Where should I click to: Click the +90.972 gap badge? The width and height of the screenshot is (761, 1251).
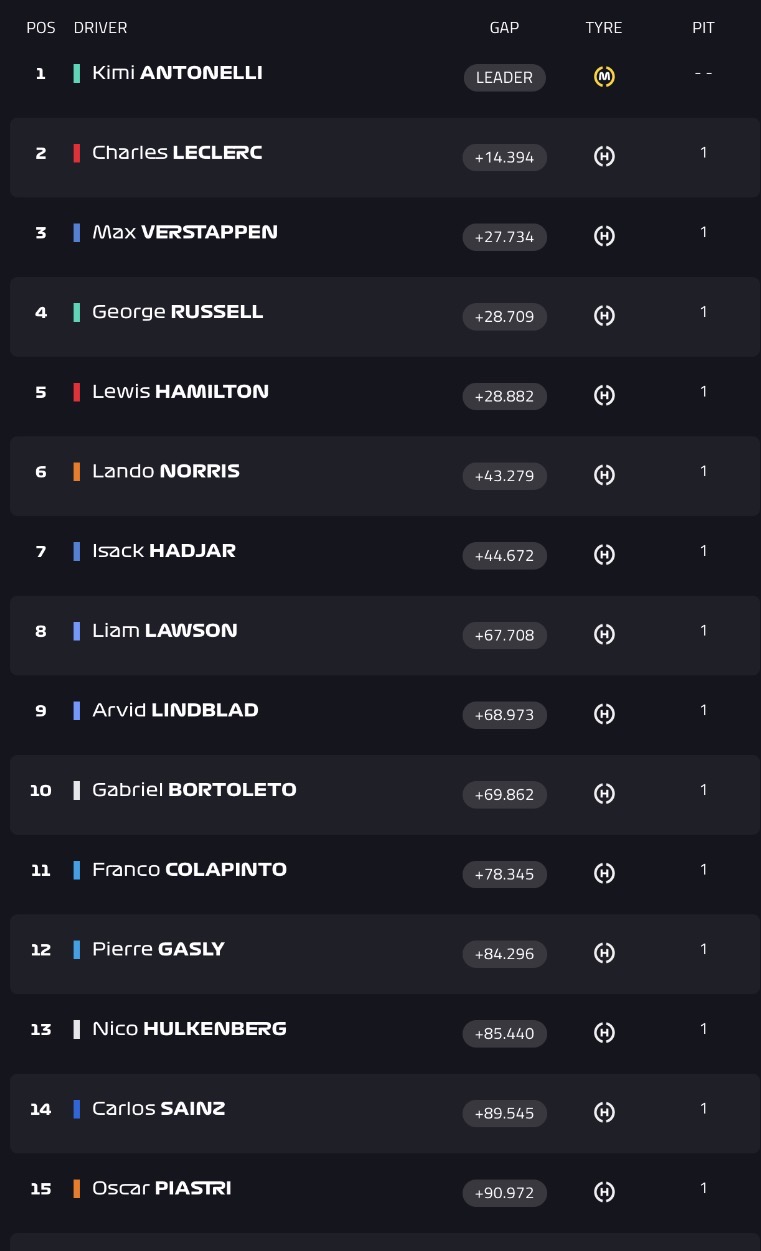(504, 1192)
